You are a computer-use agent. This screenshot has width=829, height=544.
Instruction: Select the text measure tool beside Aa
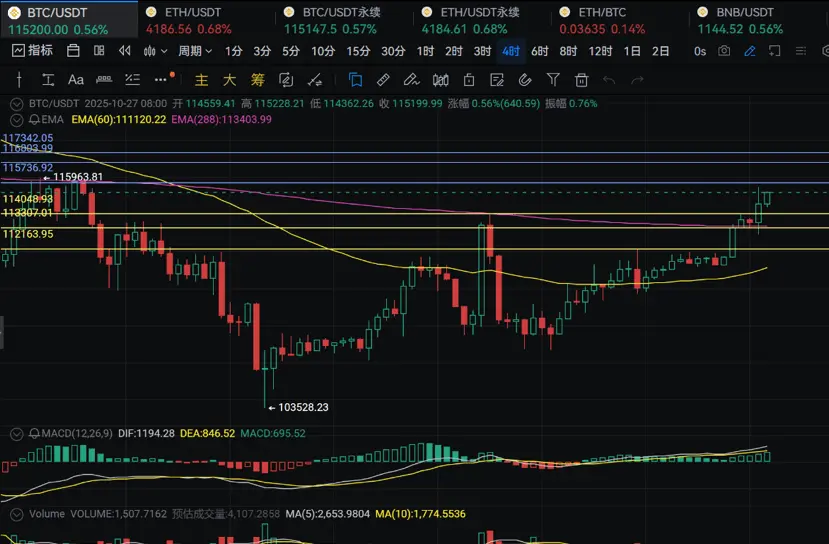point(48,80)
